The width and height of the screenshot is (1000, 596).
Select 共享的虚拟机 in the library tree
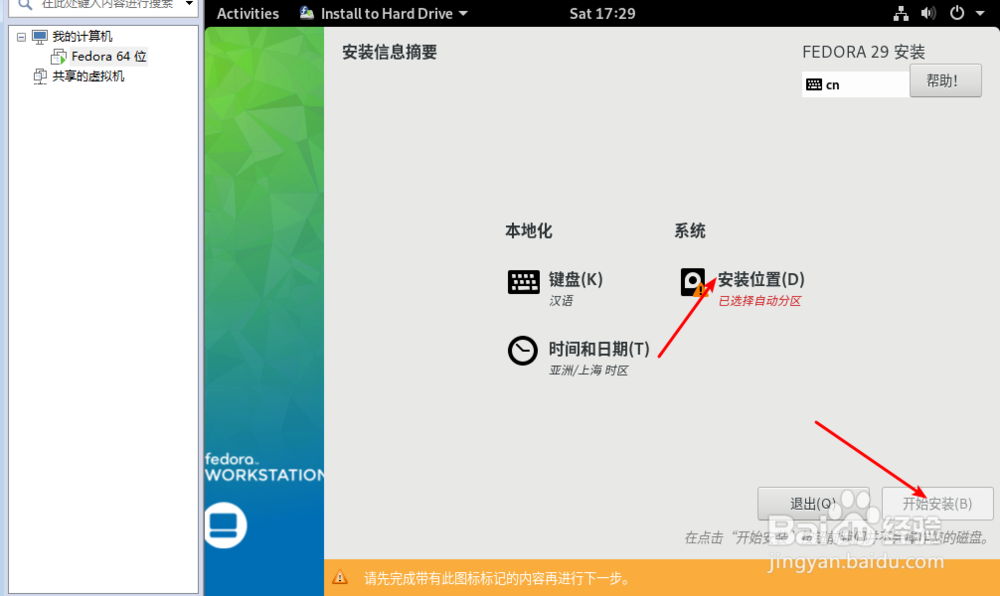(x=88, y=76)
